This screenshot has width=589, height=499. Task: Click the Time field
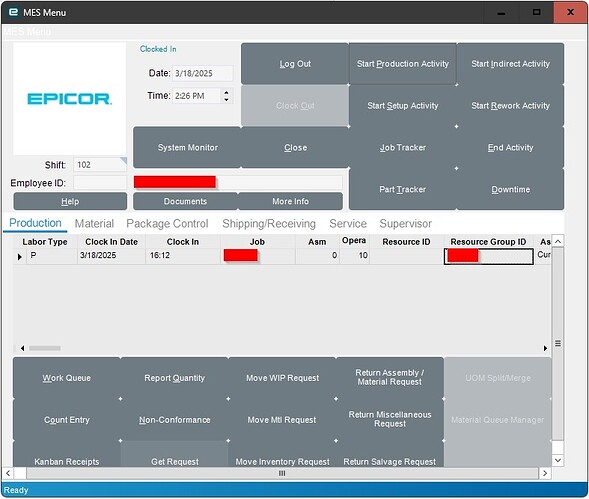tap(196, 96)
